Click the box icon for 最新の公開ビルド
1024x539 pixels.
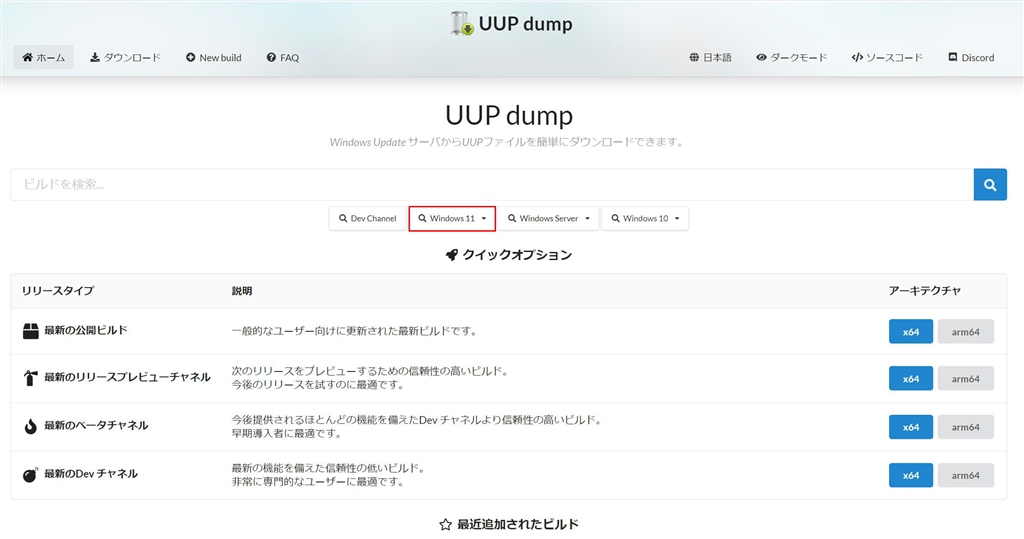31,331
